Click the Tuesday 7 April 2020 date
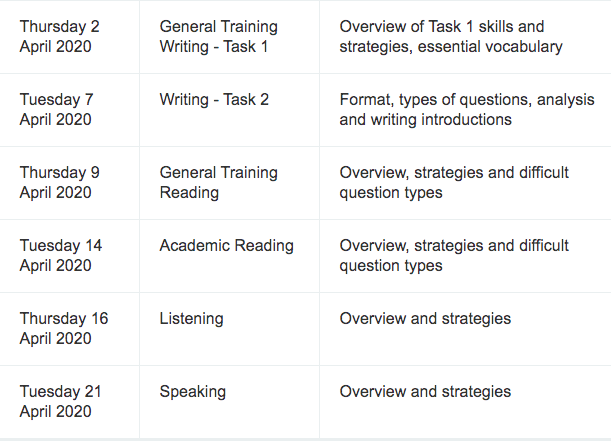Viewport: 611px width, 441px height. point(57,109)
